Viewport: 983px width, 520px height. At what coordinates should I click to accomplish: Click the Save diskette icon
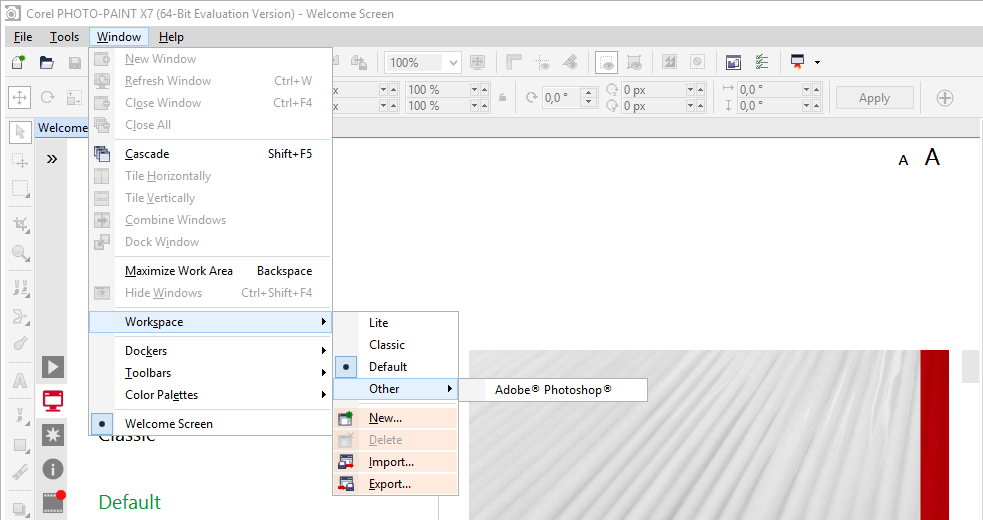75,63
